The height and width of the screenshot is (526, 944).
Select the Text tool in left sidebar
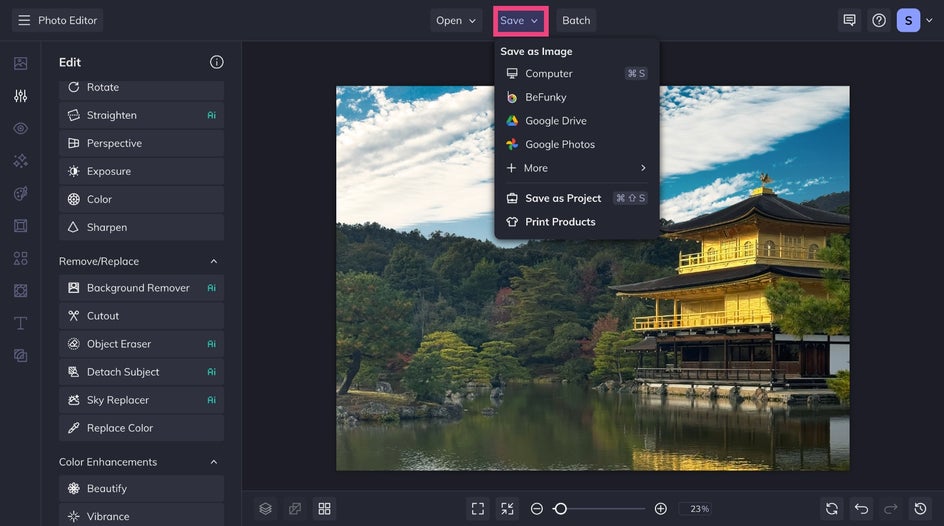coord(20,323)
